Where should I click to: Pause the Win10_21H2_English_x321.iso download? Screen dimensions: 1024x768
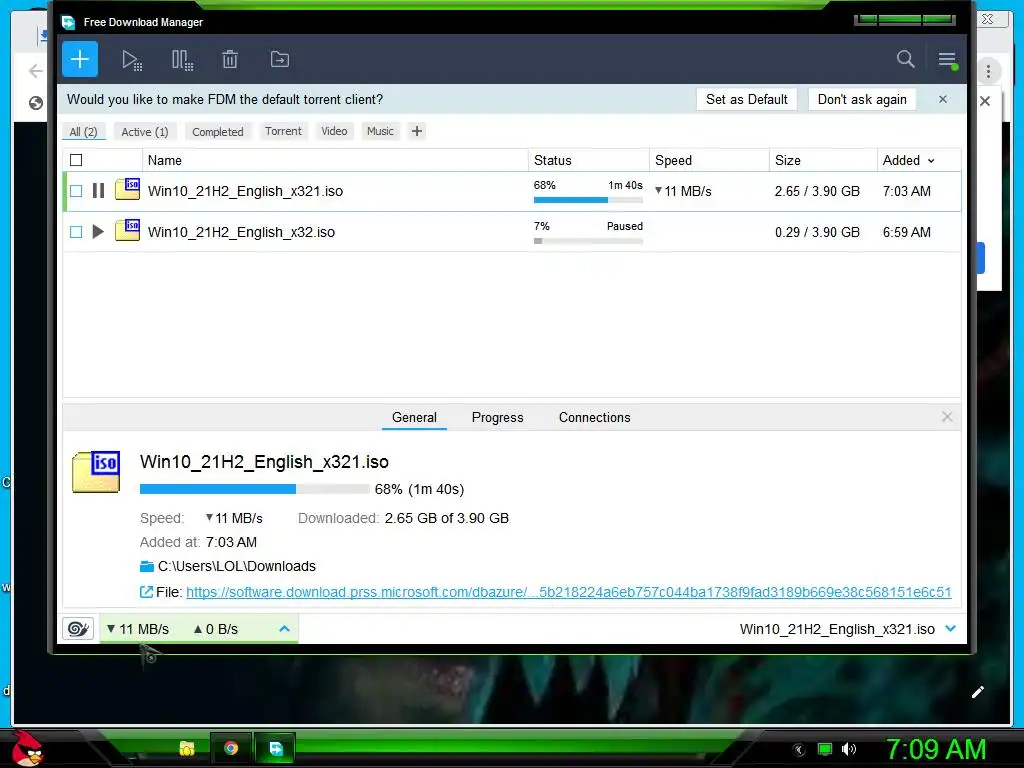99,191
